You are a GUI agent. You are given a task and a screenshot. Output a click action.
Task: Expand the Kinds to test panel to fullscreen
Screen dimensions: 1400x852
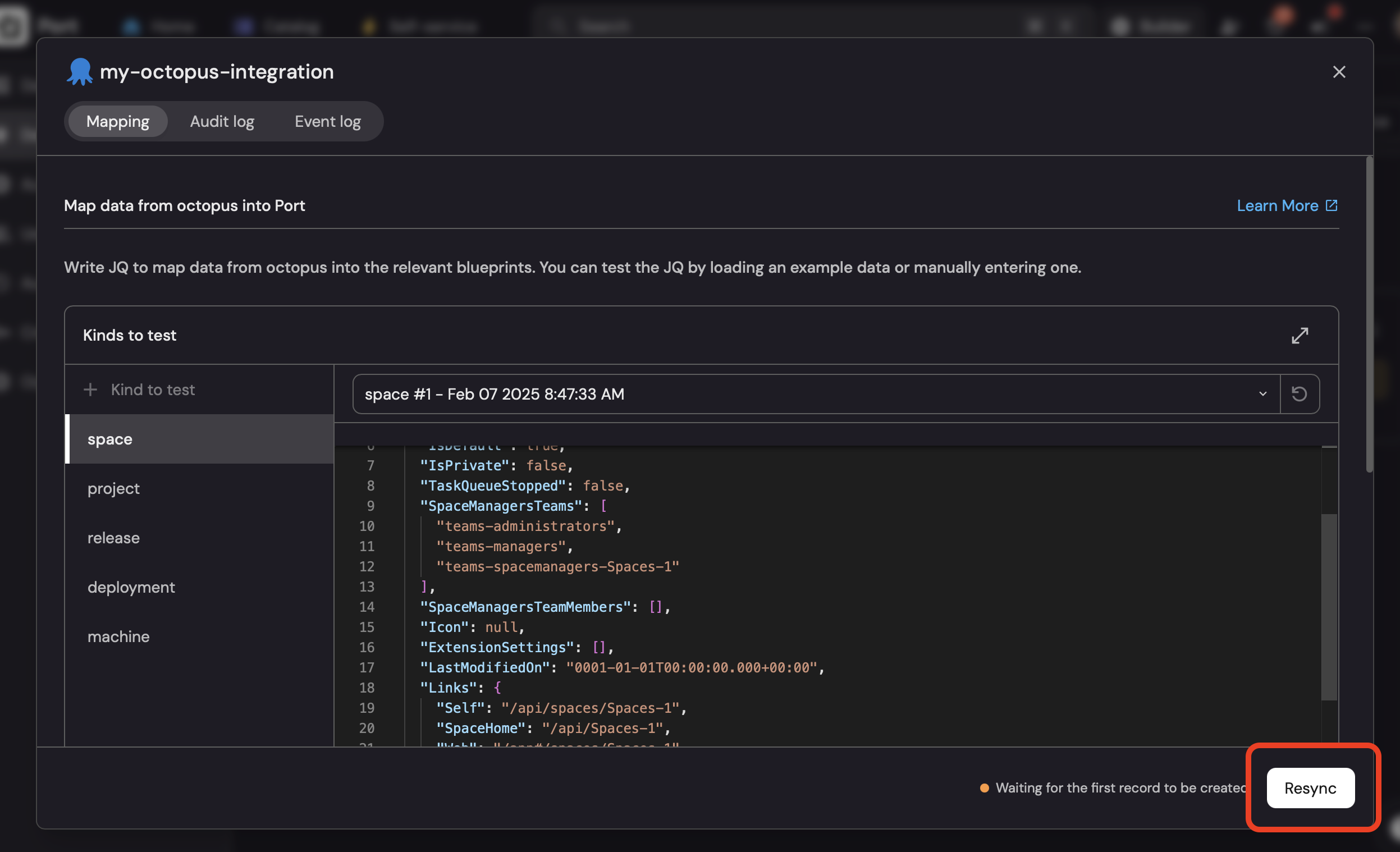coord(1301,335)
